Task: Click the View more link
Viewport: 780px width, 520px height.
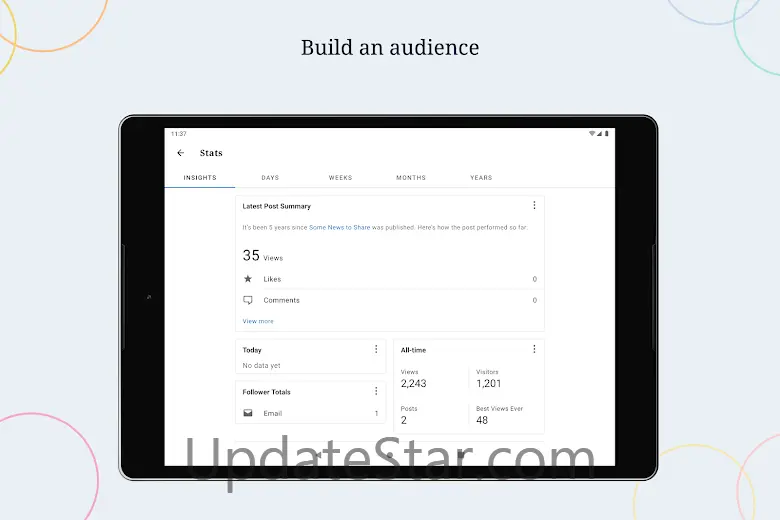Action: (258, 321)
